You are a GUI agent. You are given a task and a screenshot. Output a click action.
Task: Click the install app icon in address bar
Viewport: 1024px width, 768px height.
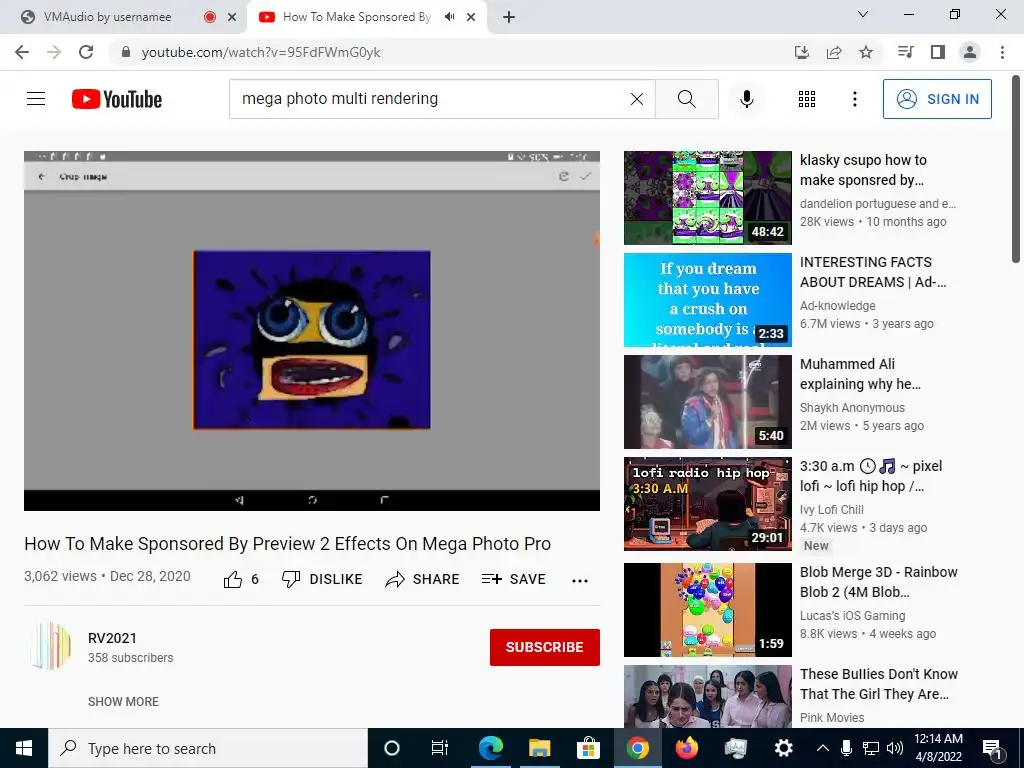[x=802, y=52]
